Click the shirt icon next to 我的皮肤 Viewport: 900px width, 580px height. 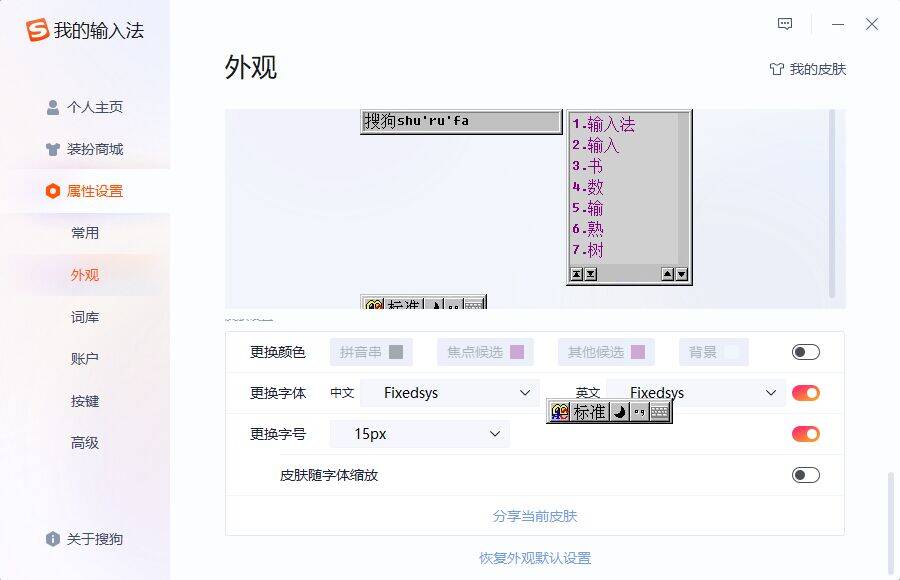point(777,69)
